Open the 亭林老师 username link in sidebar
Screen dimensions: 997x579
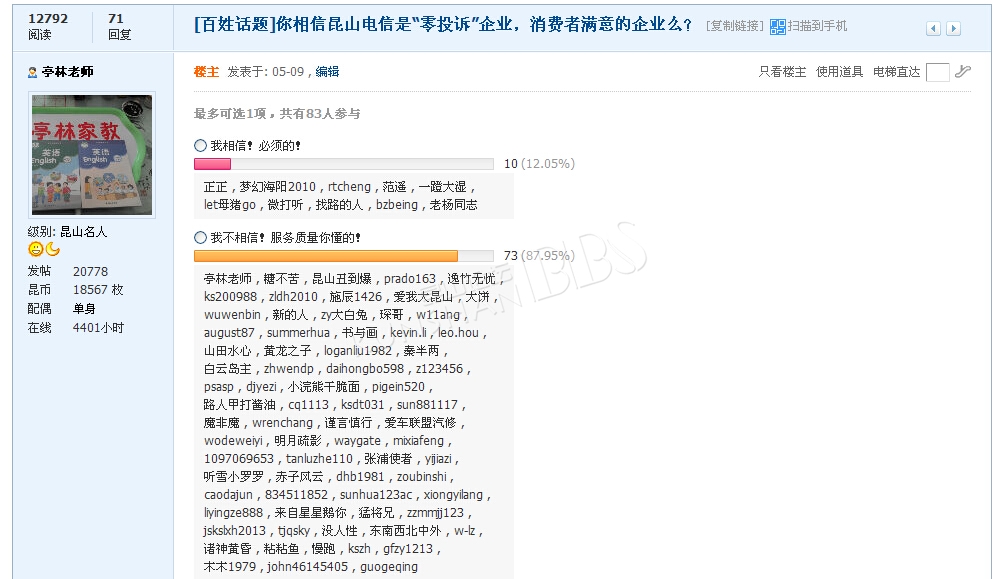pyautogui.click(x=67, y=72)
